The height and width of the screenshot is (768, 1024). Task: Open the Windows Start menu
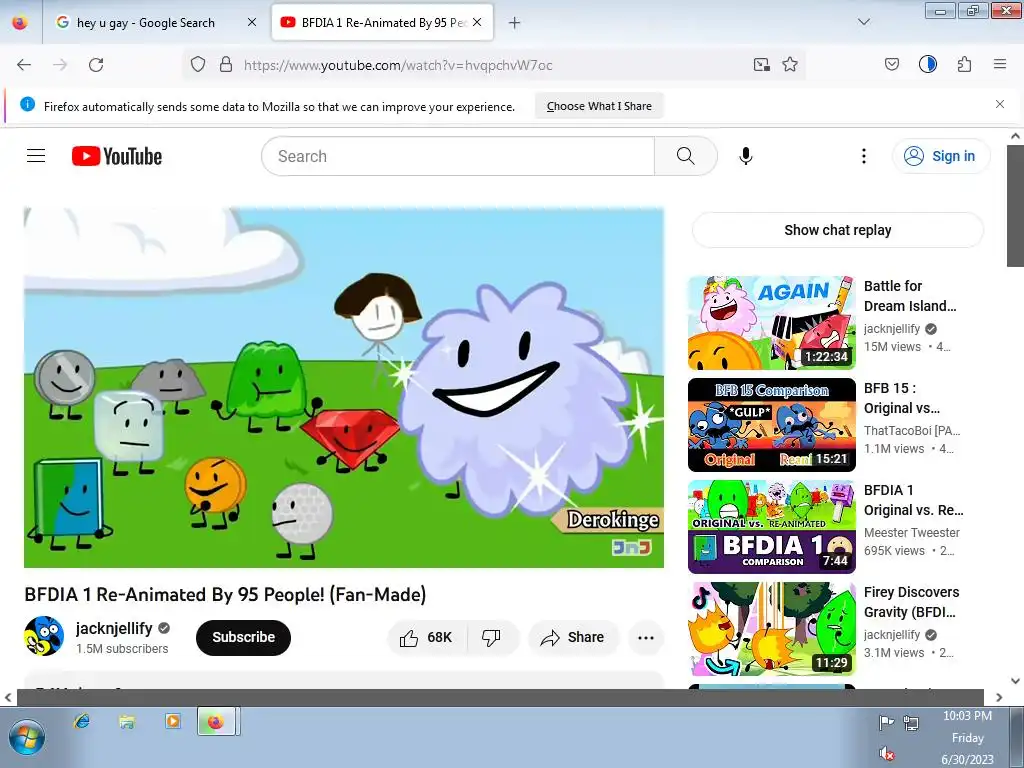26,737
